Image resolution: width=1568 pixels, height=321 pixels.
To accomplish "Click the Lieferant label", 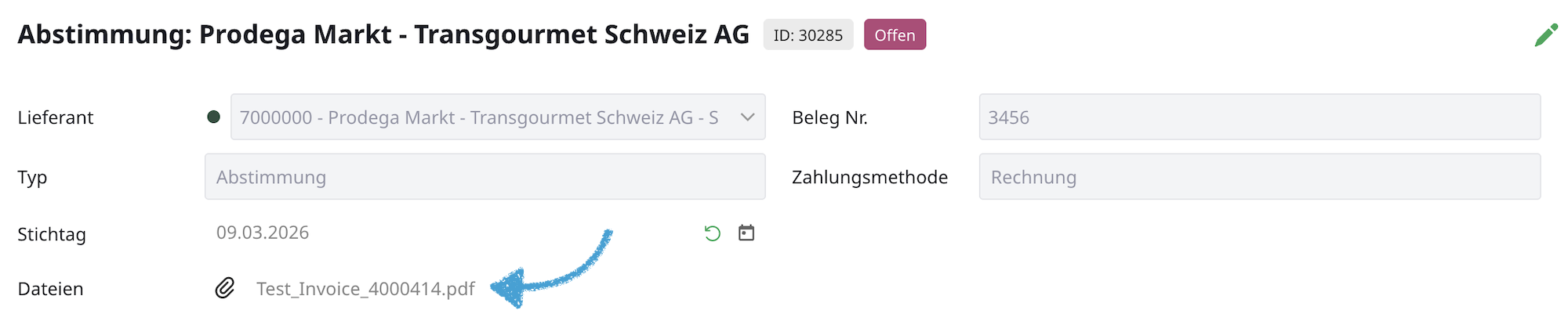I will coord(55,117).
